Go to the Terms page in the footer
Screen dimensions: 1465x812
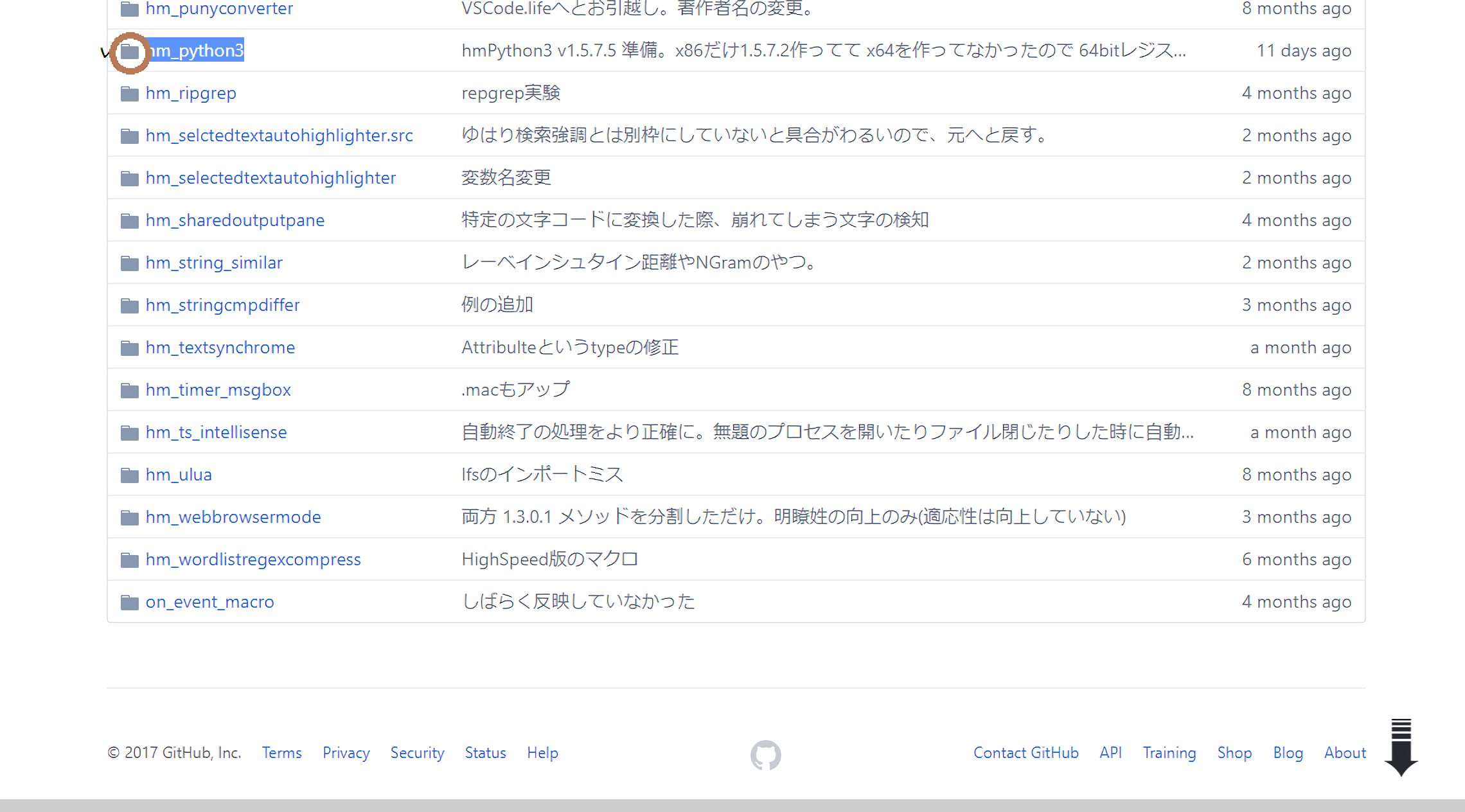281,753
